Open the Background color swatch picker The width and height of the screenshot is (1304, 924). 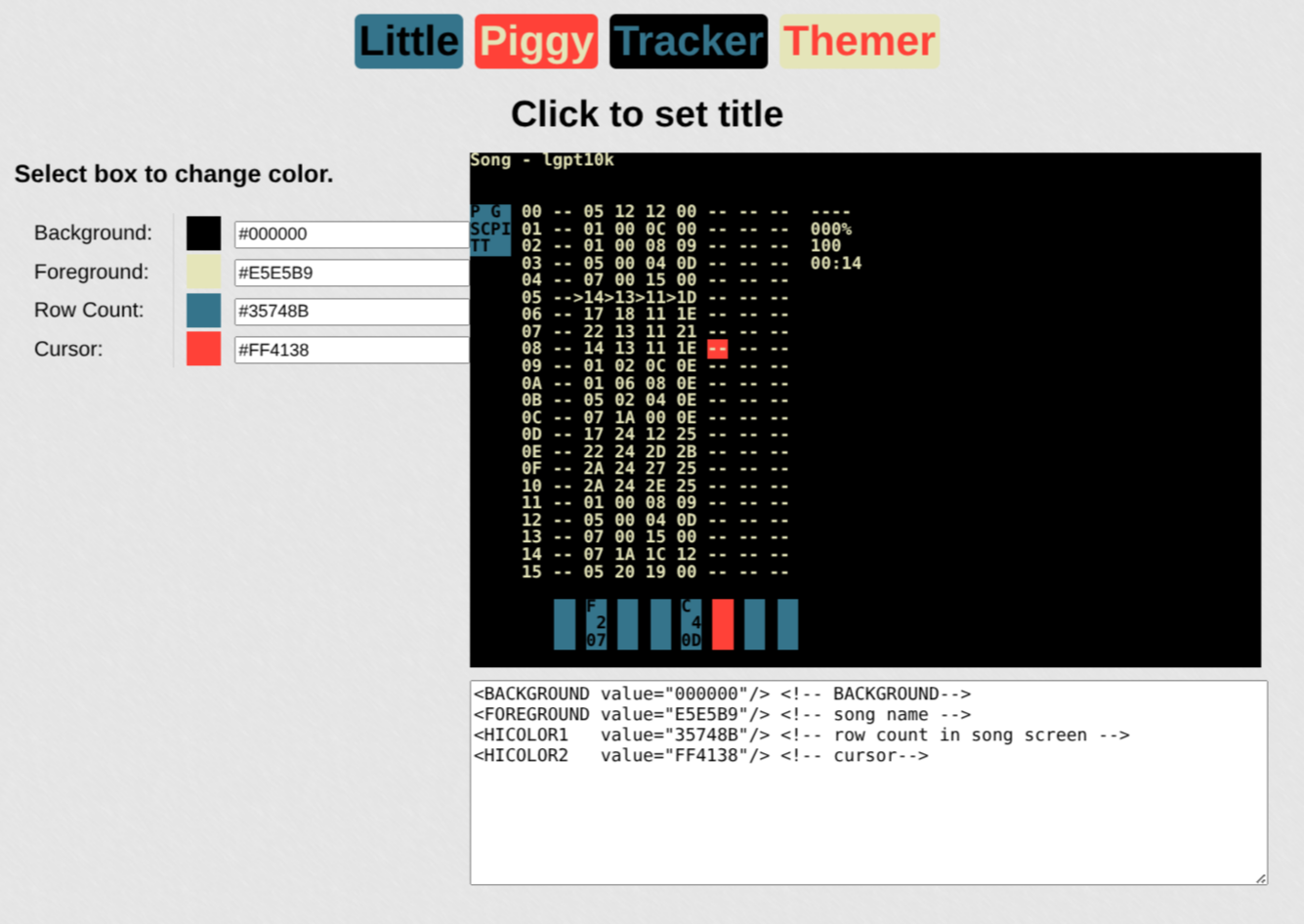pyautogui.click(x=203, y=233)
